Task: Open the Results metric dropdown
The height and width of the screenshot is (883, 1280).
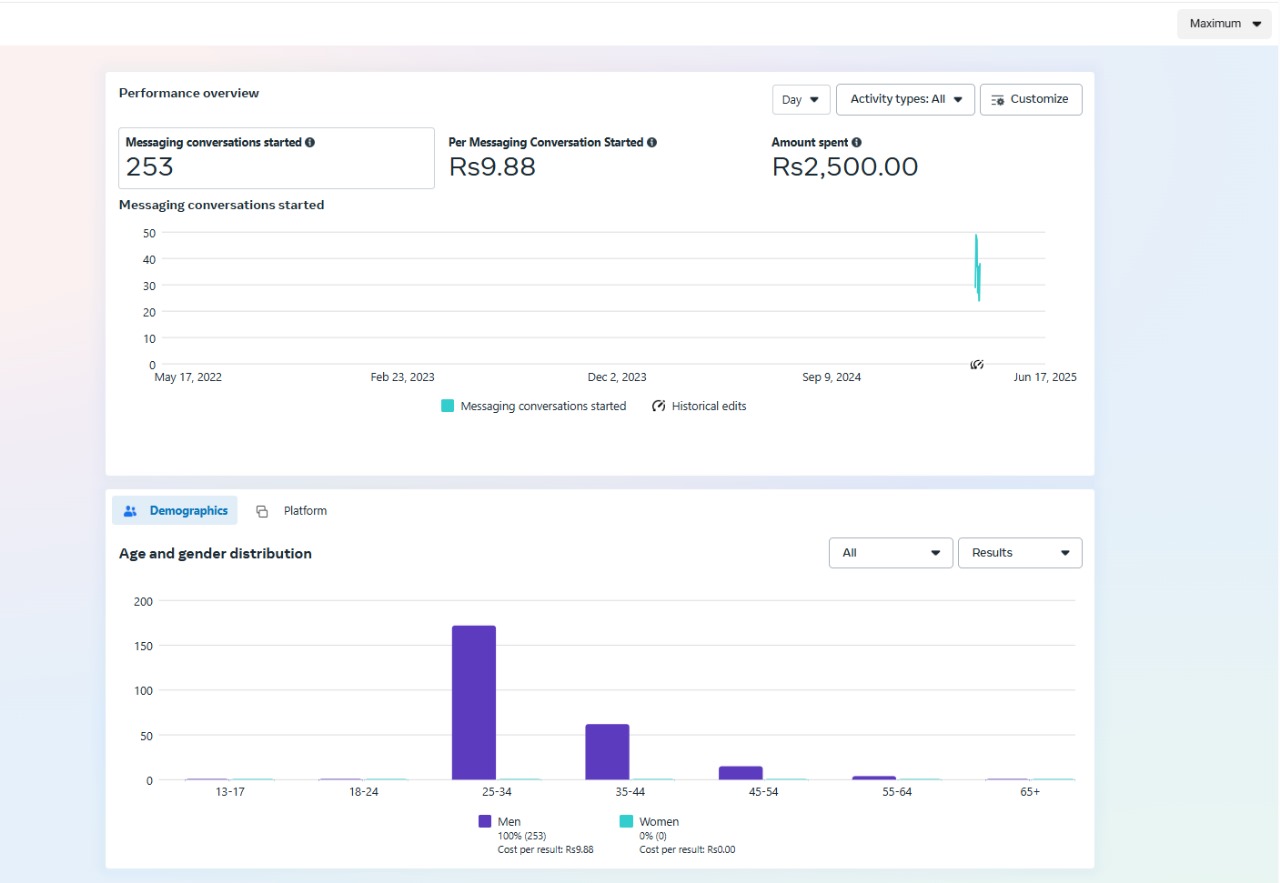Action: tap(1019, 553)
